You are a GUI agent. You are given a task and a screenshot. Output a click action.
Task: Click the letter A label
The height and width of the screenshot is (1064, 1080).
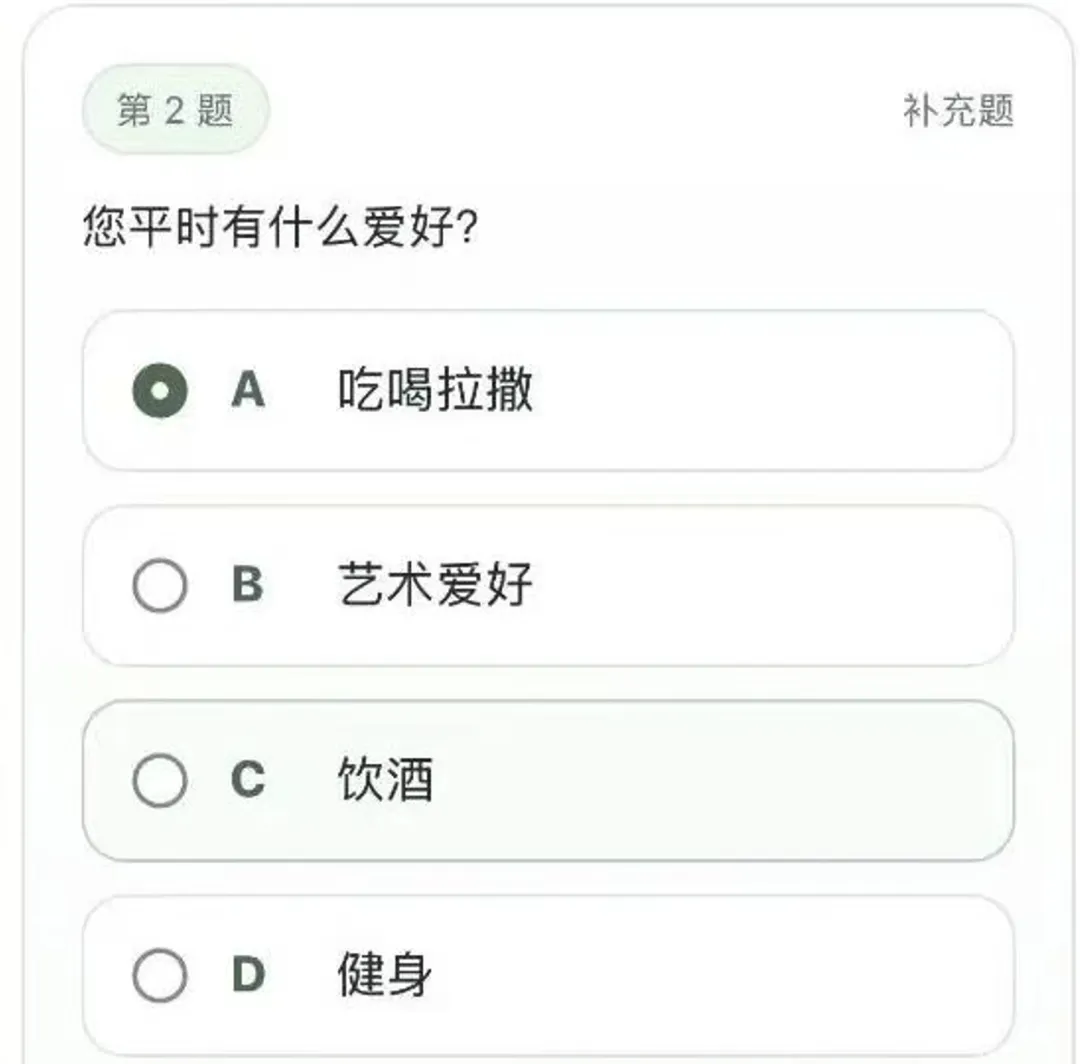point(248,391)
